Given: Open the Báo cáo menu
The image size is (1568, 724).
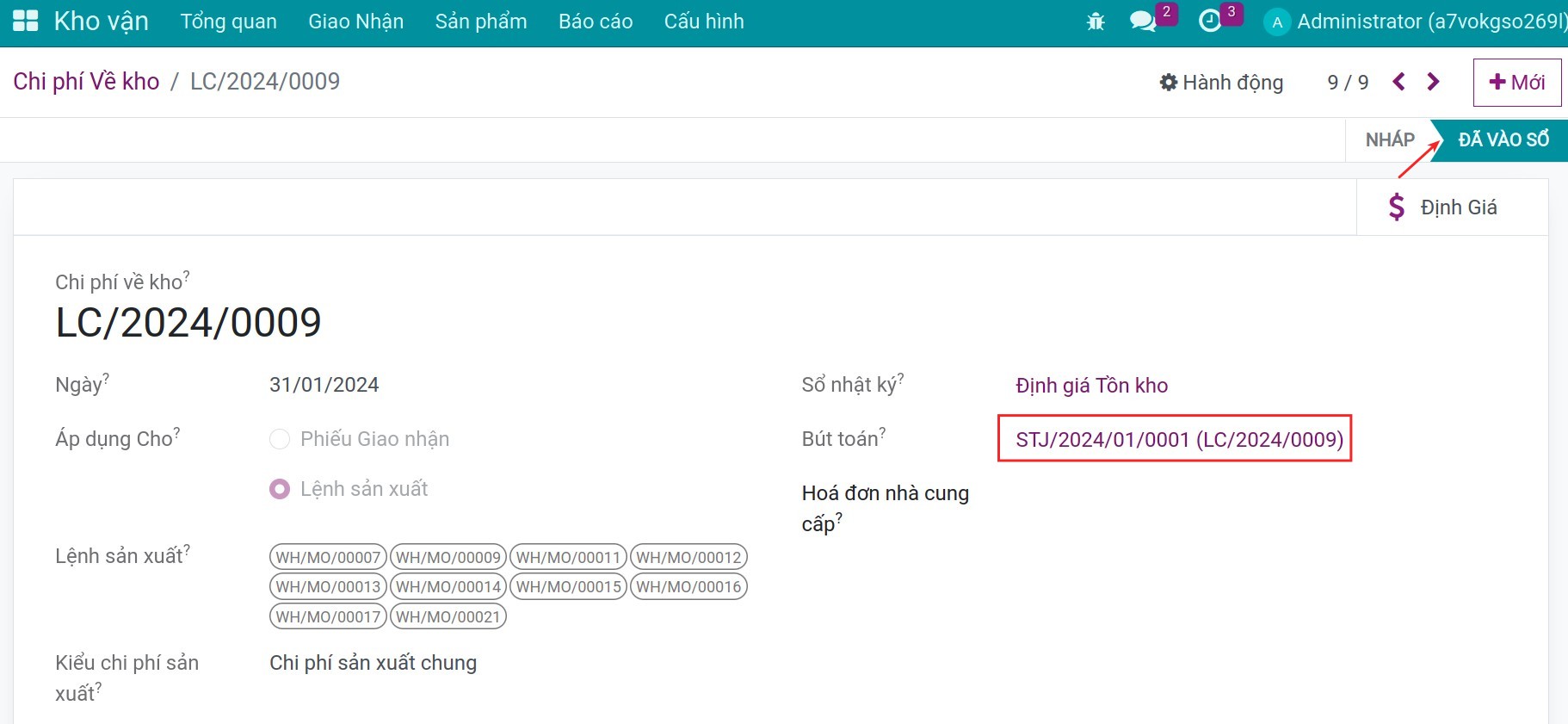Looking at the screenshot, I should pos(596,22).
